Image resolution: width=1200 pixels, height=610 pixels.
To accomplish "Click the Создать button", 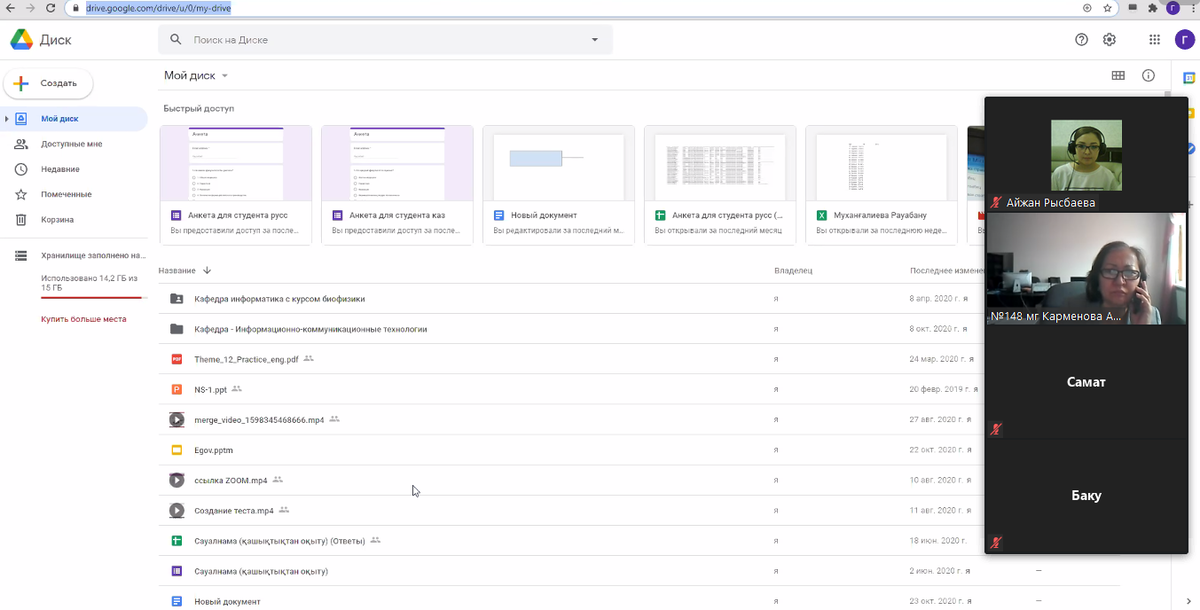I will 48,84.
